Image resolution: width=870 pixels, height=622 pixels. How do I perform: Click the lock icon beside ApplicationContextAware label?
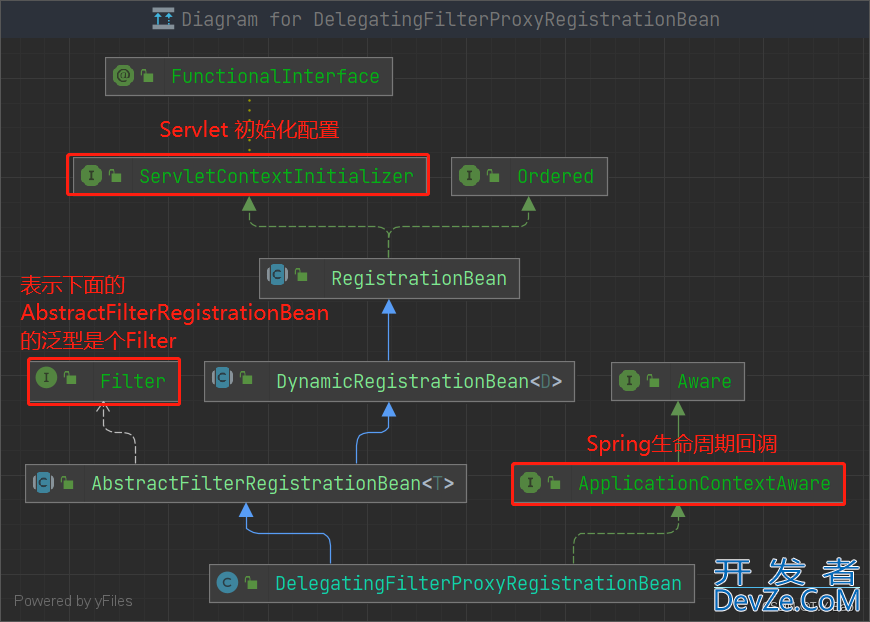pos(554,482)
